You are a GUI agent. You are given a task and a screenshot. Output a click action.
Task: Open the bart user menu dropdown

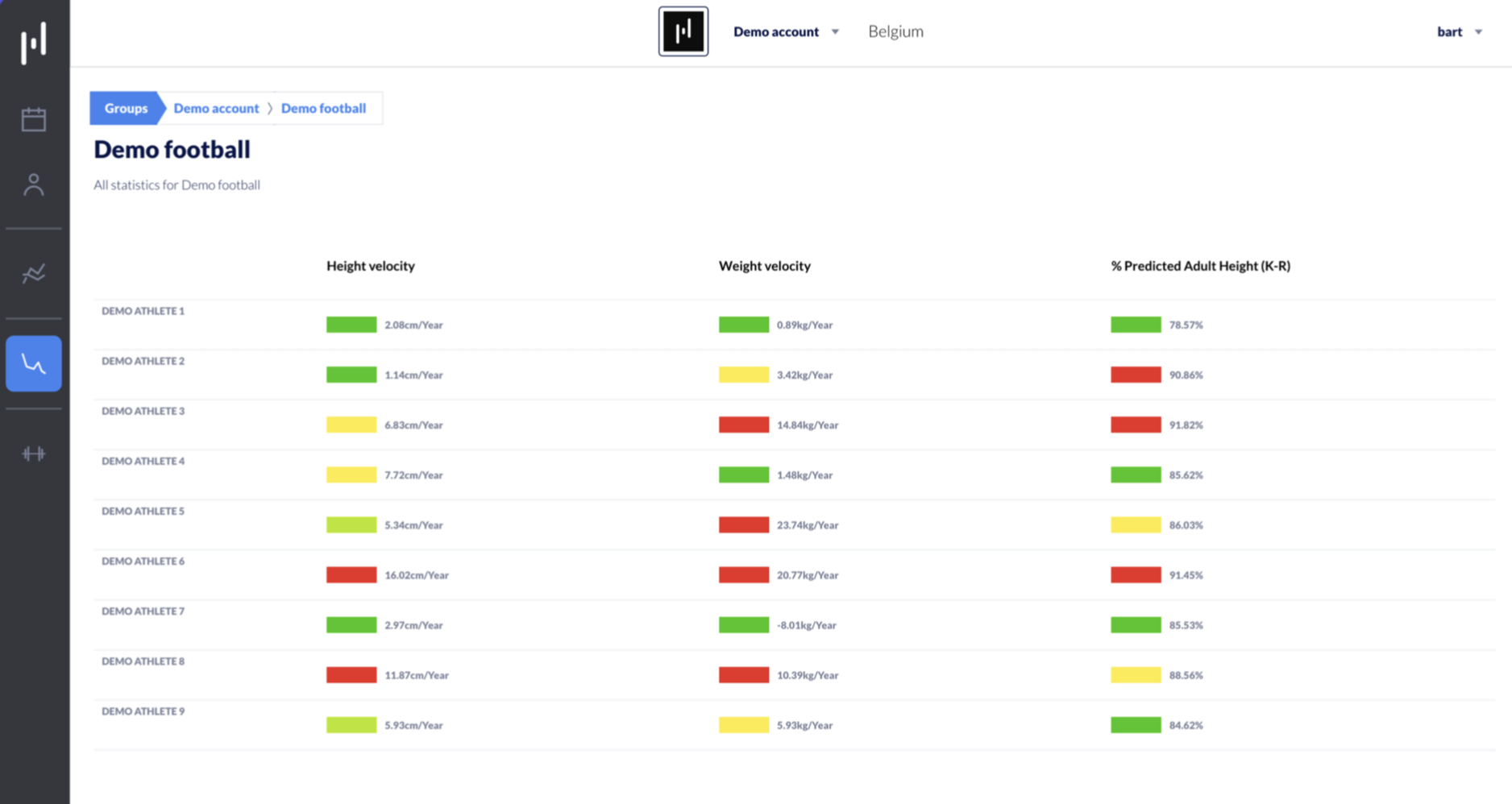(x=1460, y=32)
